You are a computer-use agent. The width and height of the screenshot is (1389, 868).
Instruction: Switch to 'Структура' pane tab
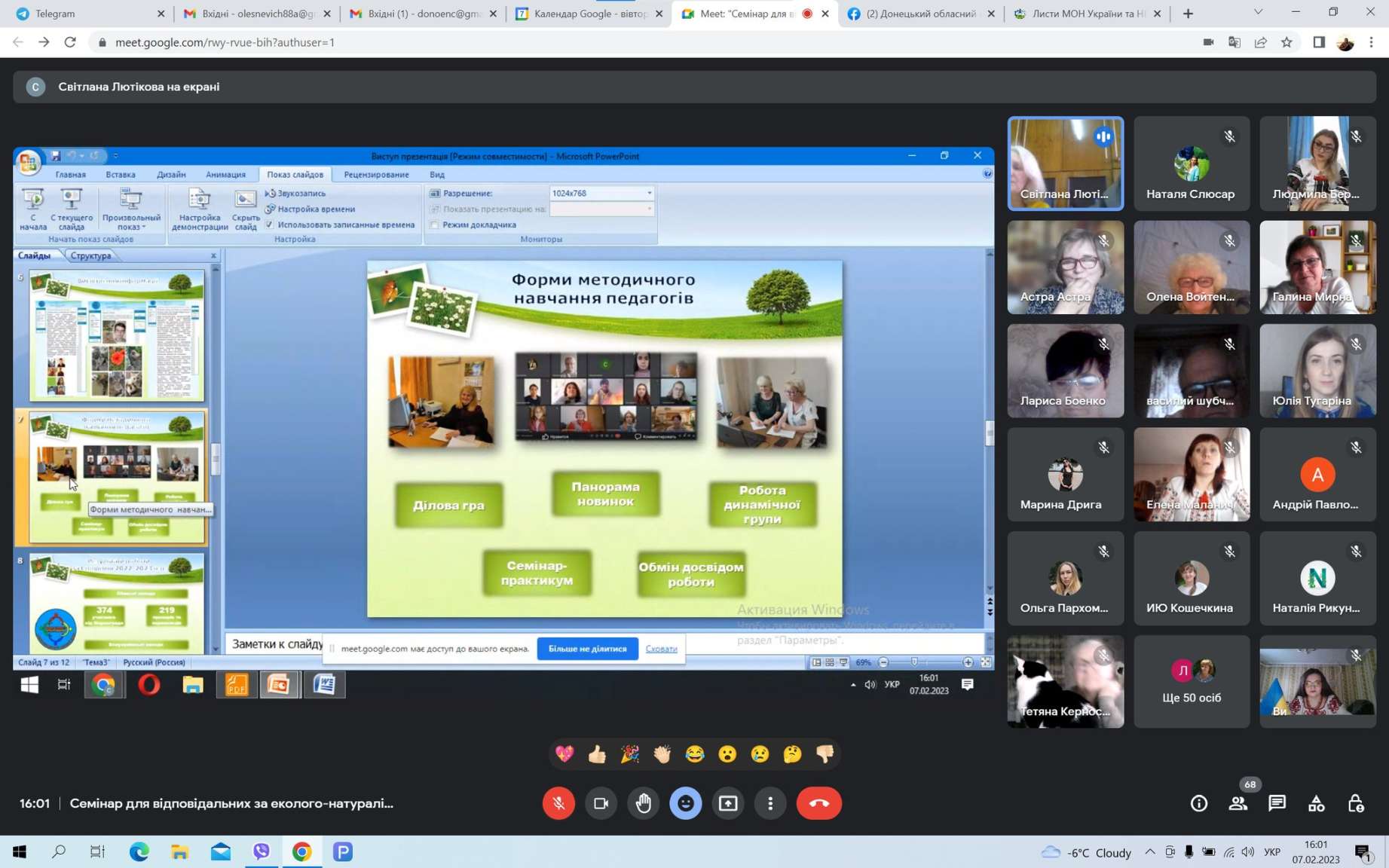point(90,255)
